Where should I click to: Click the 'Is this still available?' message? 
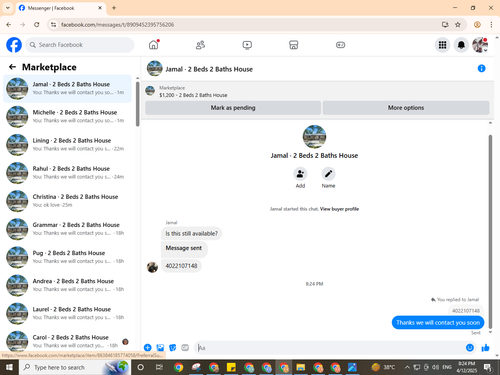click(191, 233)
